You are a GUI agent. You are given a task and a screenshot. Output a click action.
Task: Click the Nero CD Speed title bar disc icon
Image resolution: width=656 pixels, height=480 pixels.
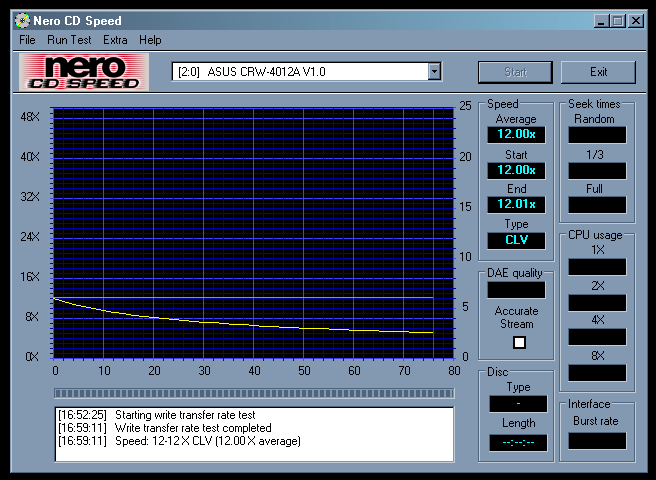22,21
